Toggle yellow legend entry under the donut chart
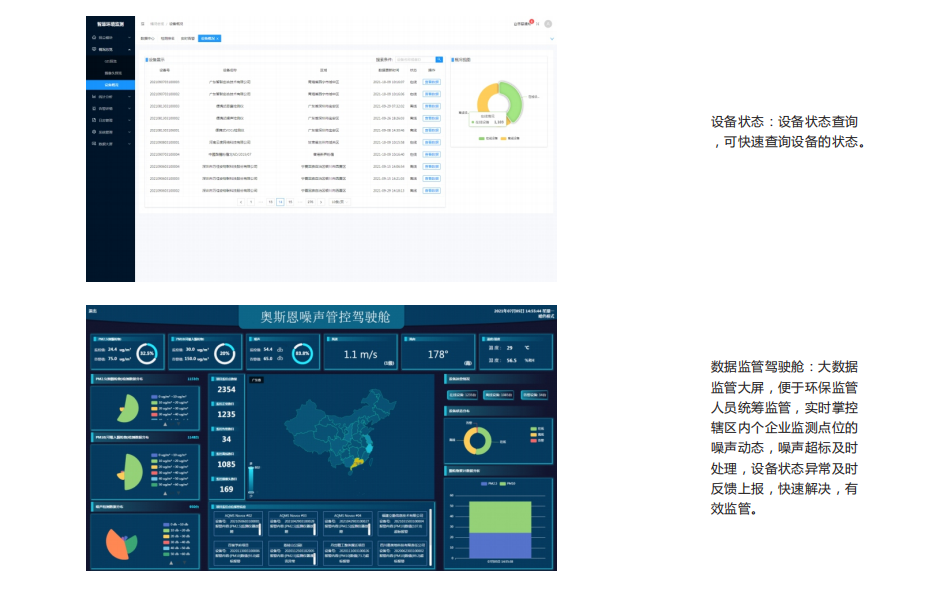The width and height of the screenshot is (945, 593). coord(510,139)
